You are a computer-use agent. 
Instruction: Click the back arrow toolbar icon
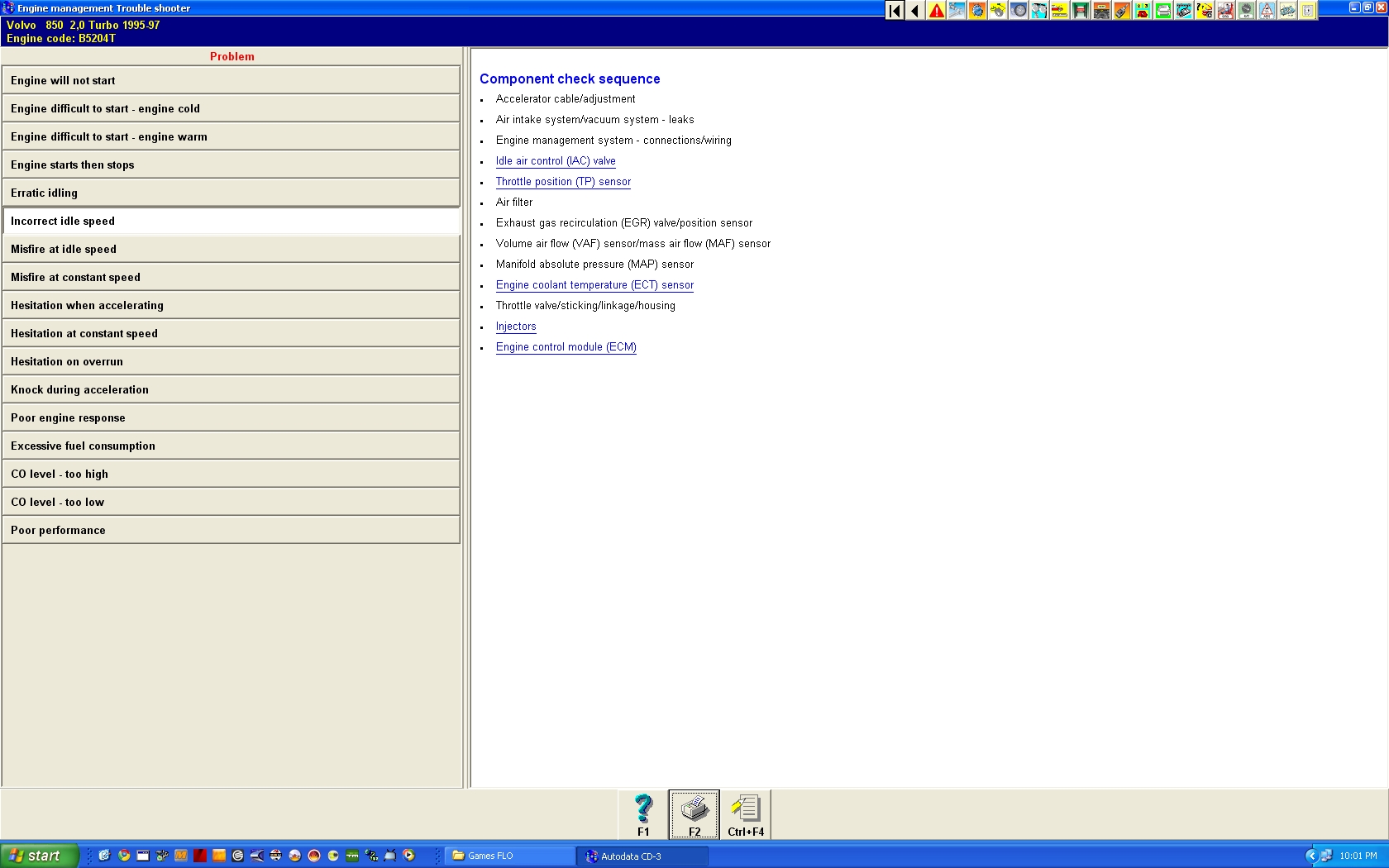(x=915, y=11)
